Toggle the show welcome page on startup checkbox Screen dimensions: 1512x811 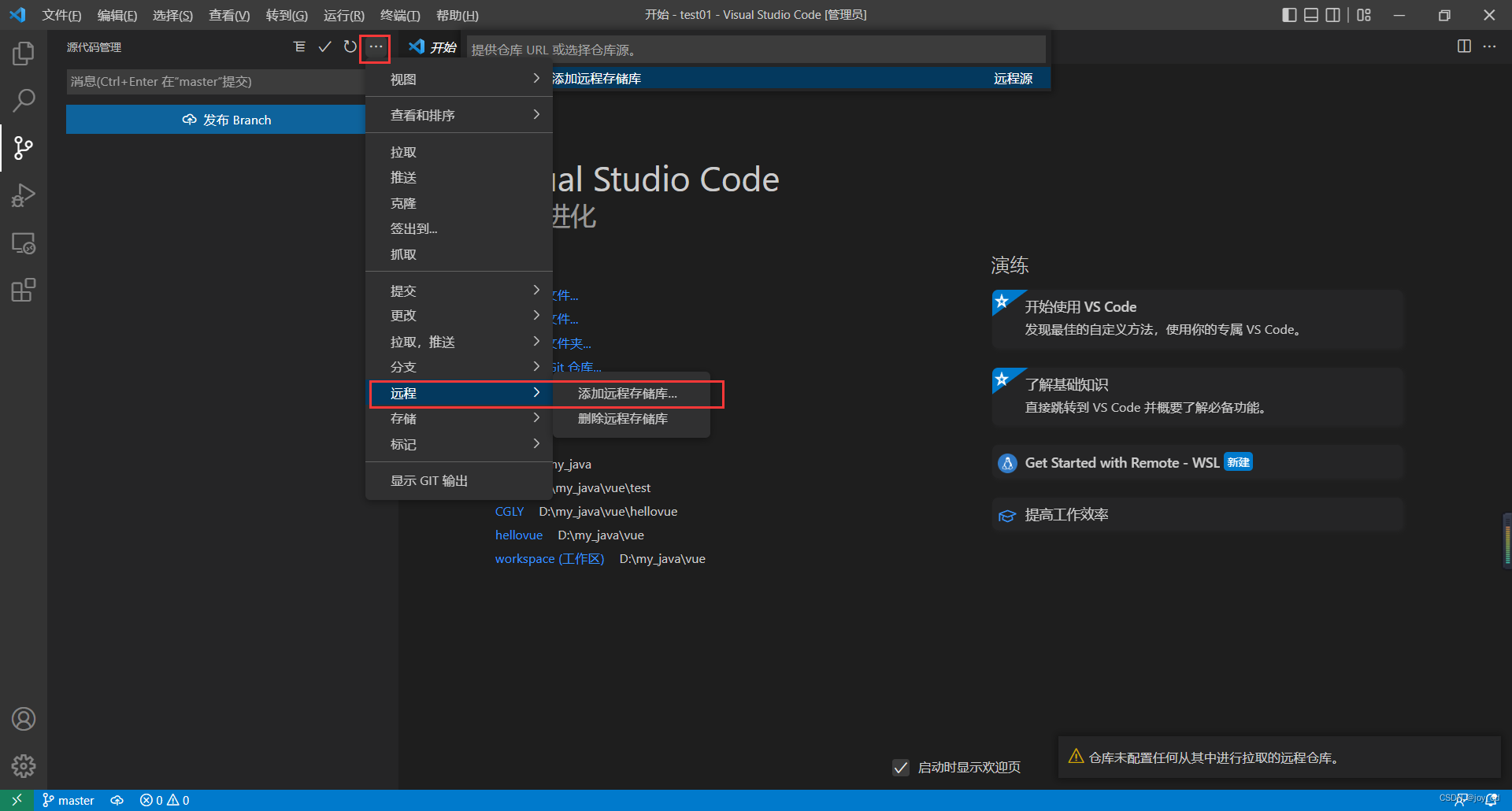(901, 767)
